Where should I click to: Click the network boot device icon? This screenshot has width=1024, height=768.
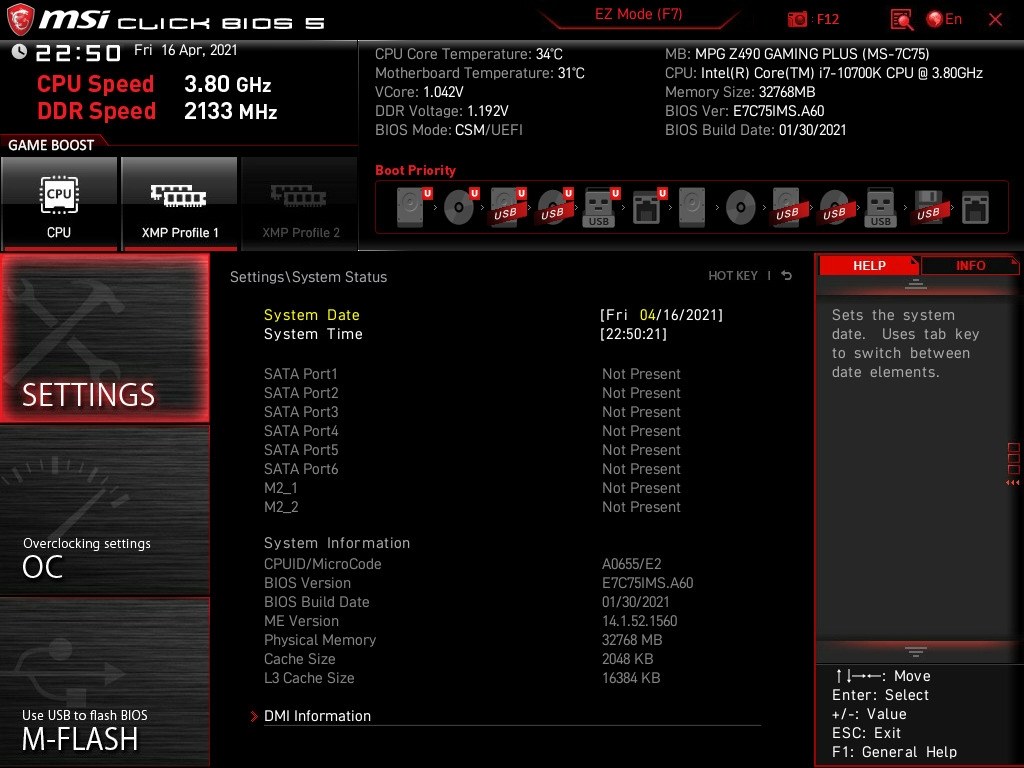645,206
